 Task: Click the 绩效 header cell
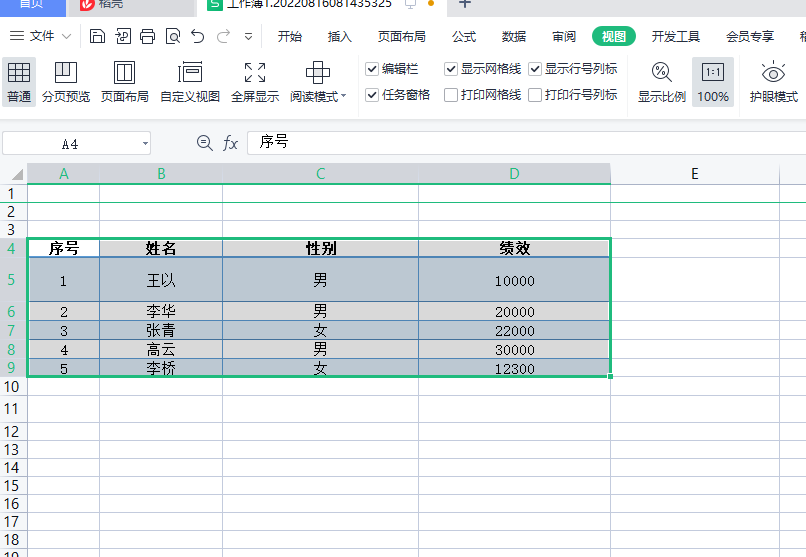(x=515, y=248)
